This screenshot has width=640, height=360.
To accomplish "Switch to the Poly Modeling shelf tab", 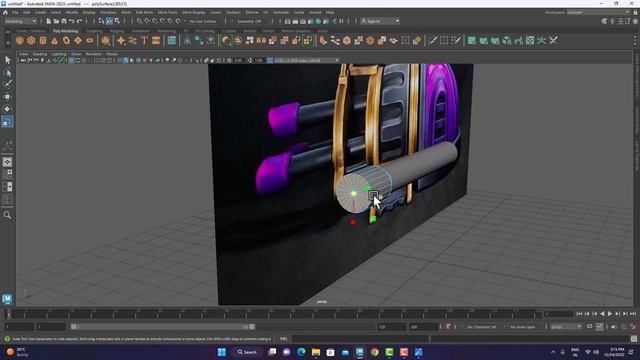I will 65,31.
